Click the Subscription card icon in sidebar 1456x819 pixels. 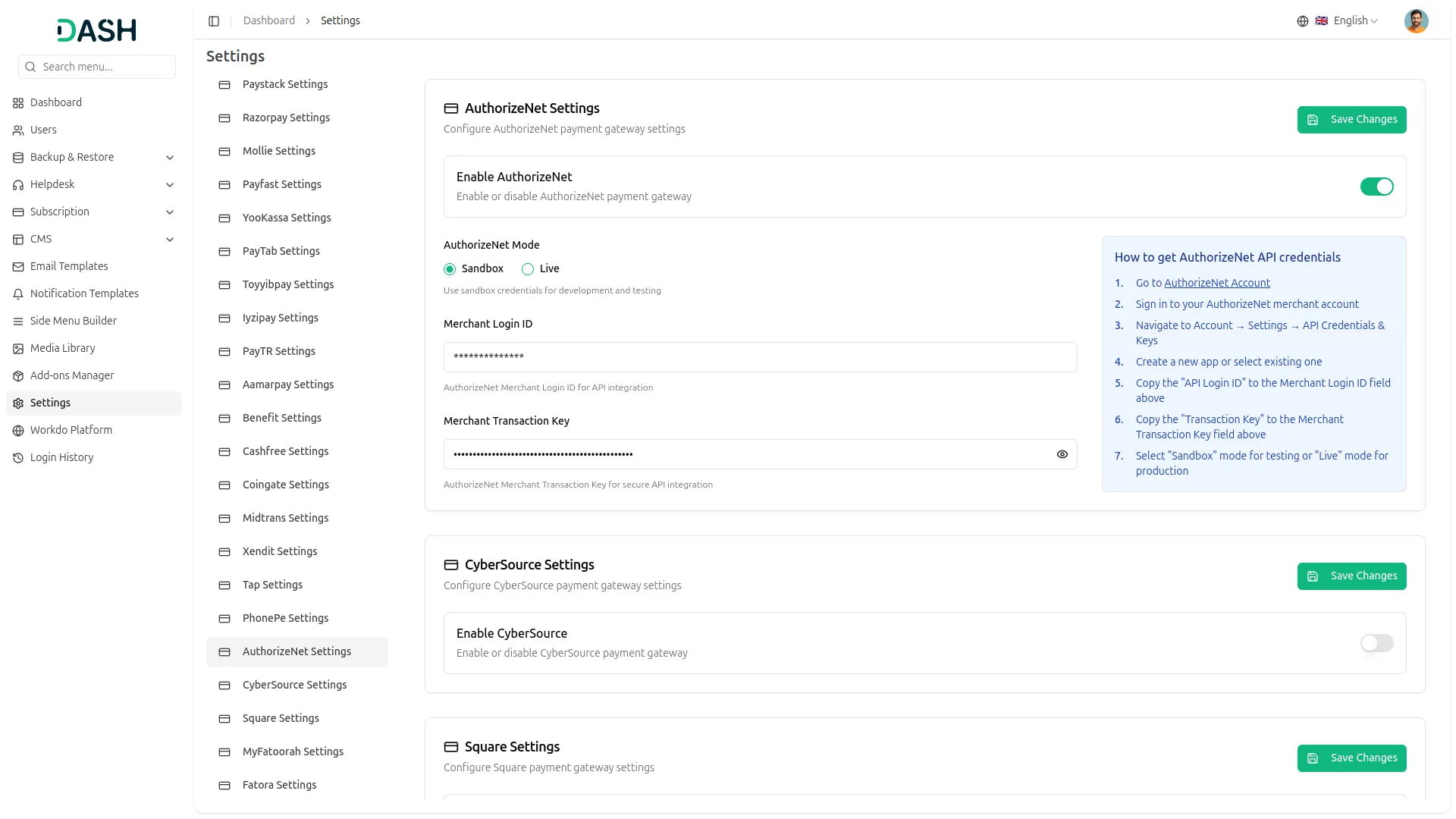(18, 212)
